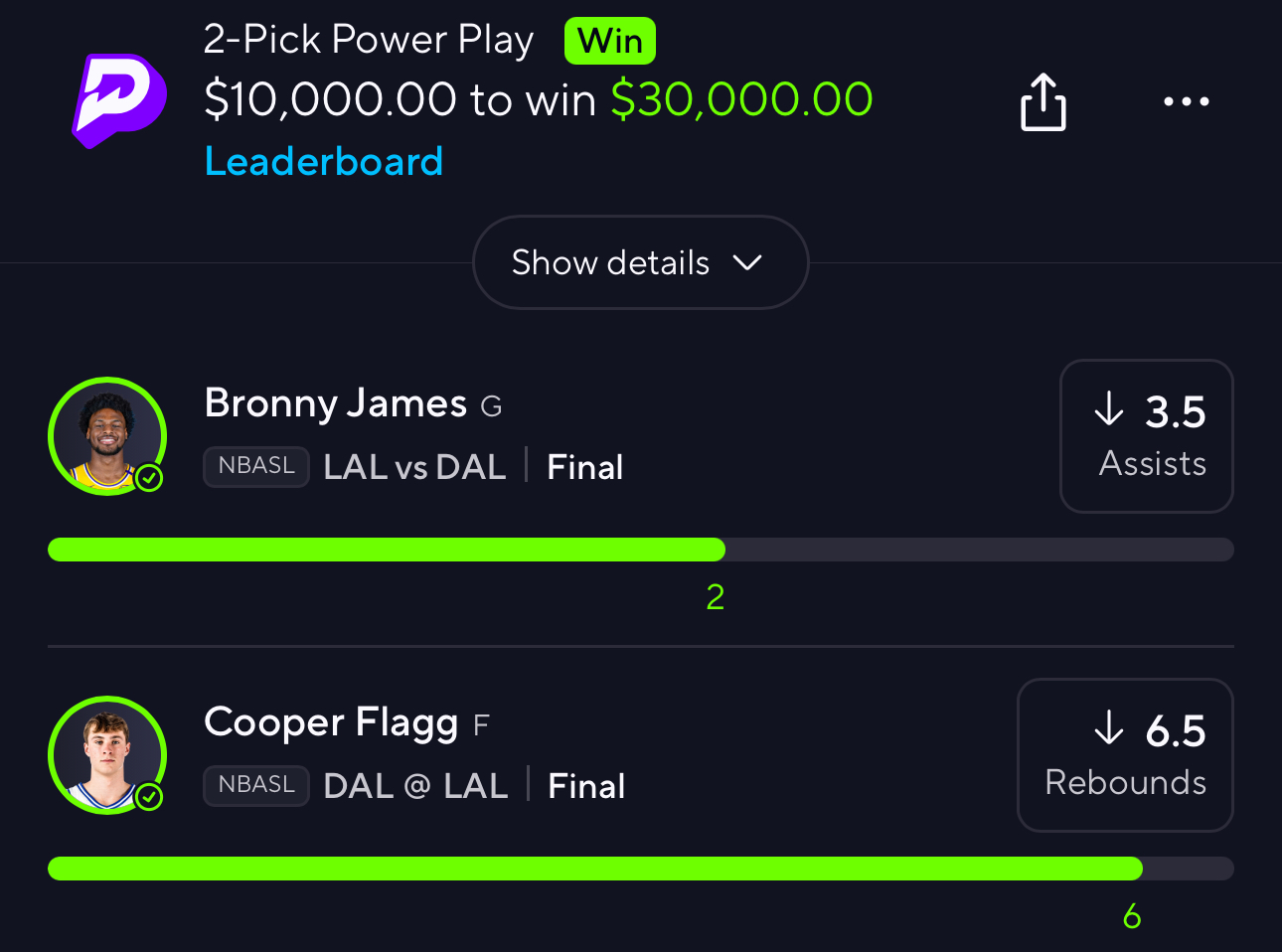Tap the Bronny James player name
Viewport: 1282px width, 952px height.
coord(335,403)
